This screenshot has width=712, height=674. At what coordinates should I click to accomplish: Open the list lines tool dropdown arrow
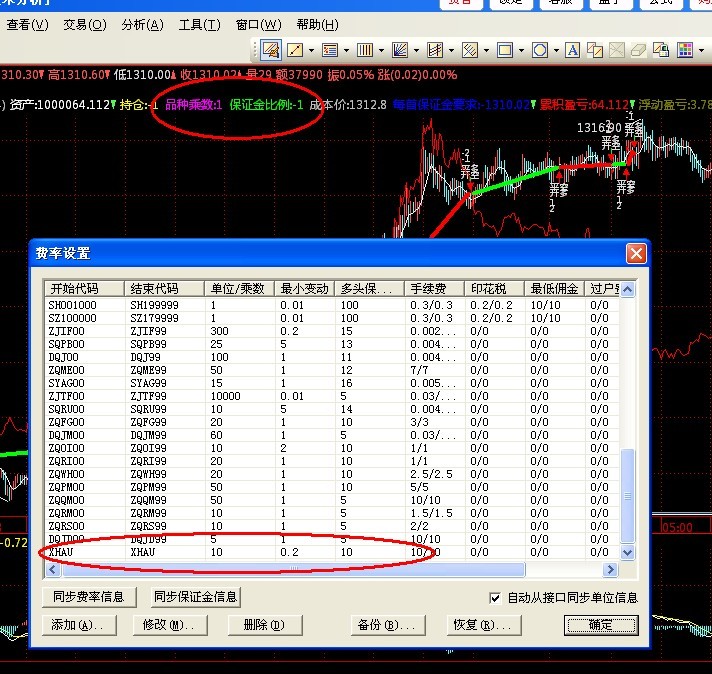(x=346, y=50)
